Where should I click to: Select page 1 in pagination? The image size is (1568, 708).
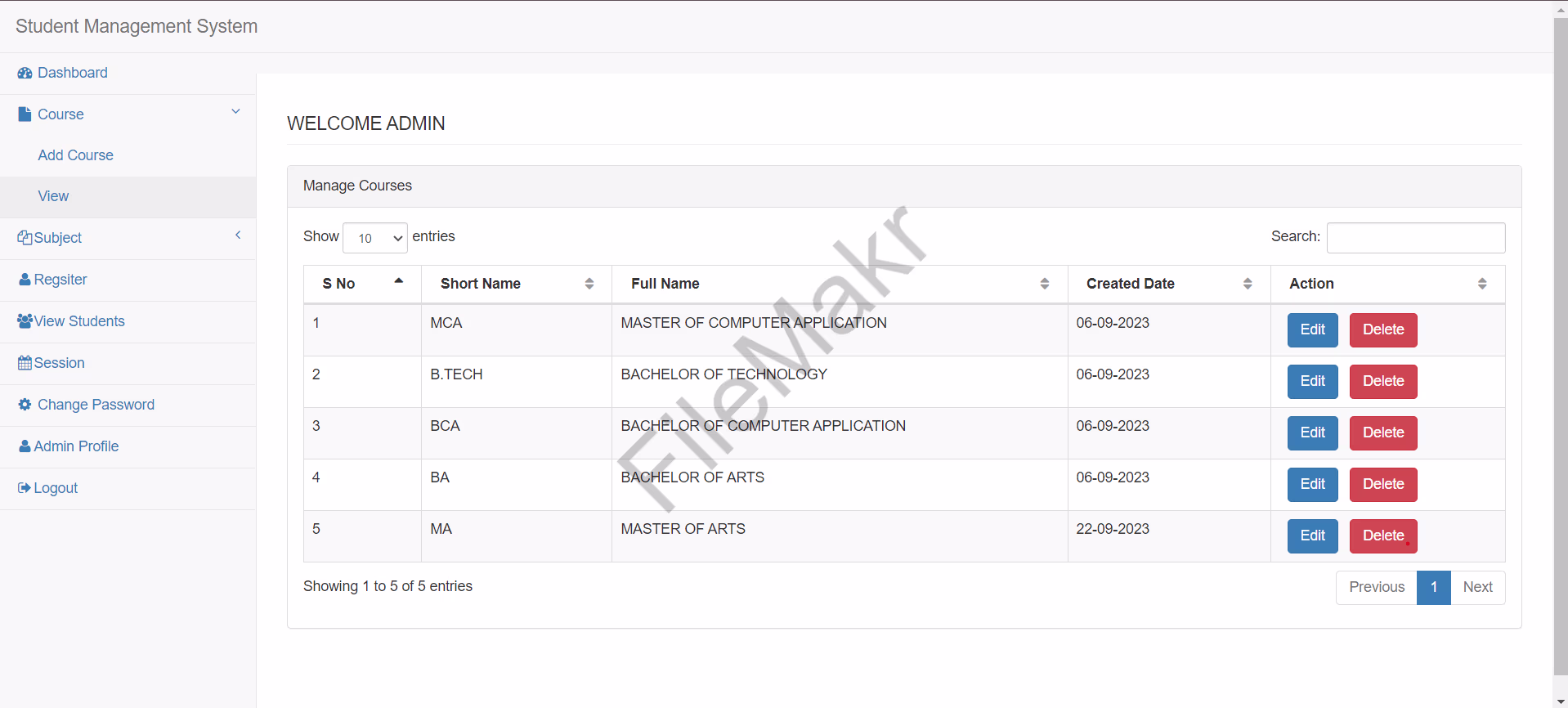point(1434,588)
